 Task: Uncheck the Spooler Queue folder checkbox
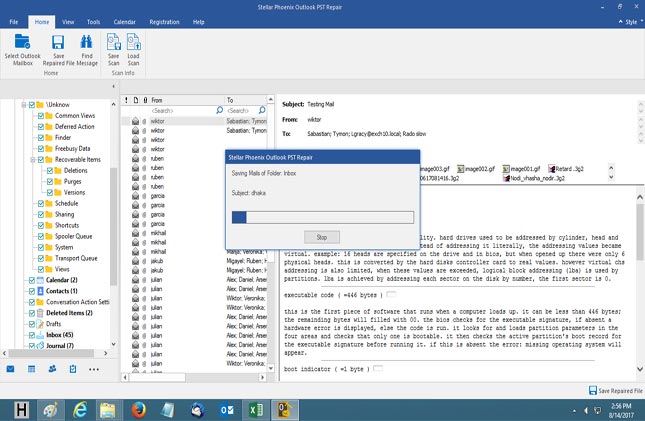coord(41,236)
